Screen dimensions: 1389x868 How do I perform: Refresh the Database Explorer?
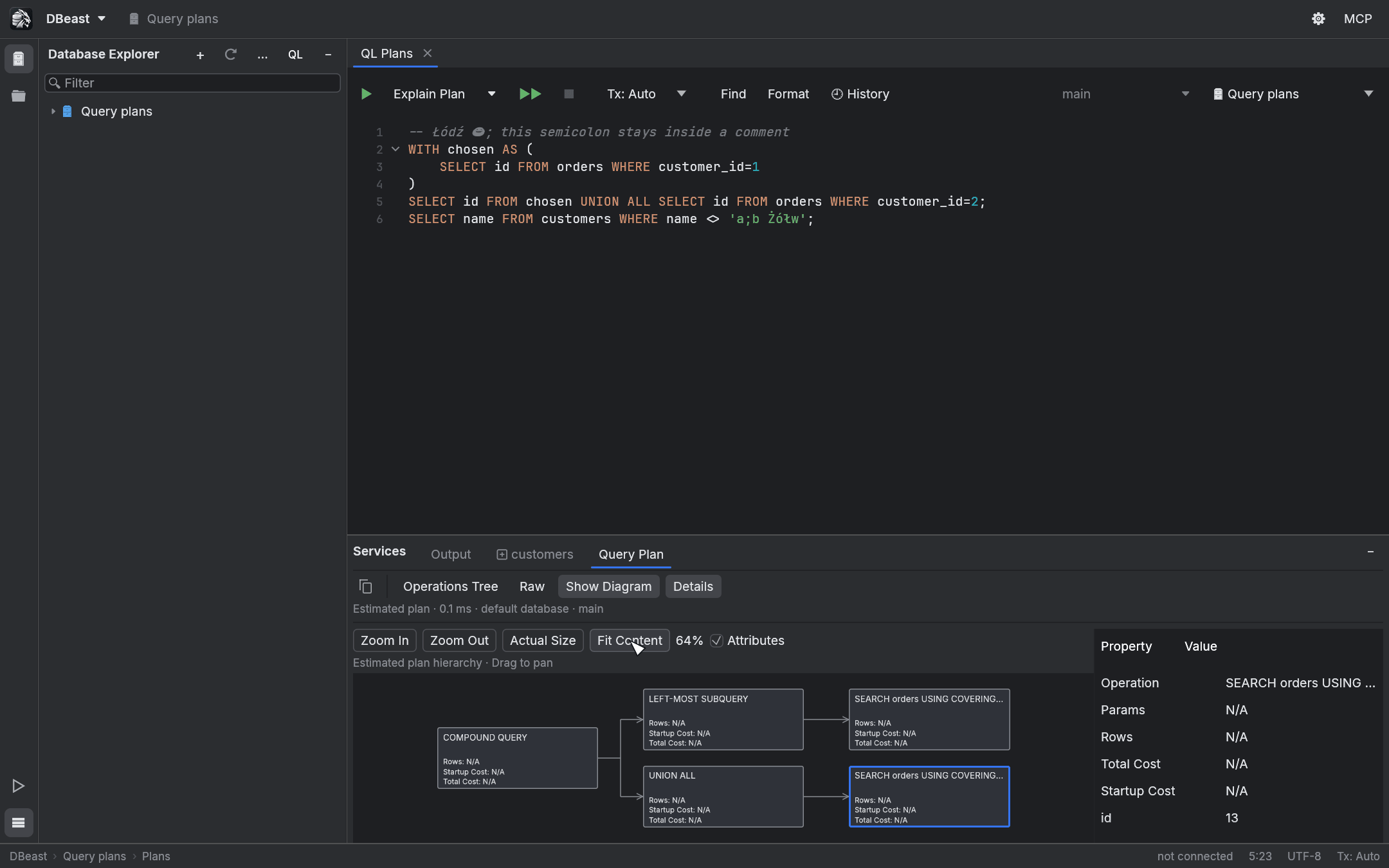[231, 55]
